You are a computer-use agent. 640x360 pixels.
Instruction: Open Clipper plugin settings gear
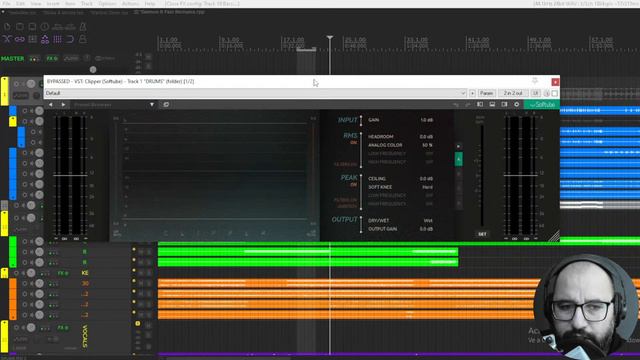click(x=517, y=104)
